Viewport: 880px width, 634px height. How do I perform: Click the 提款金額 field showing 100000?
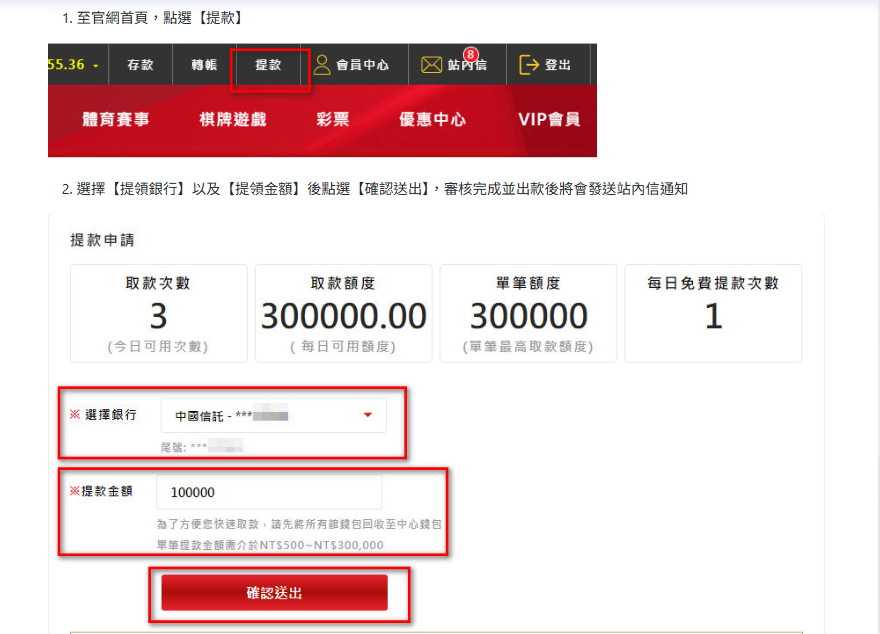coord(269,492)
